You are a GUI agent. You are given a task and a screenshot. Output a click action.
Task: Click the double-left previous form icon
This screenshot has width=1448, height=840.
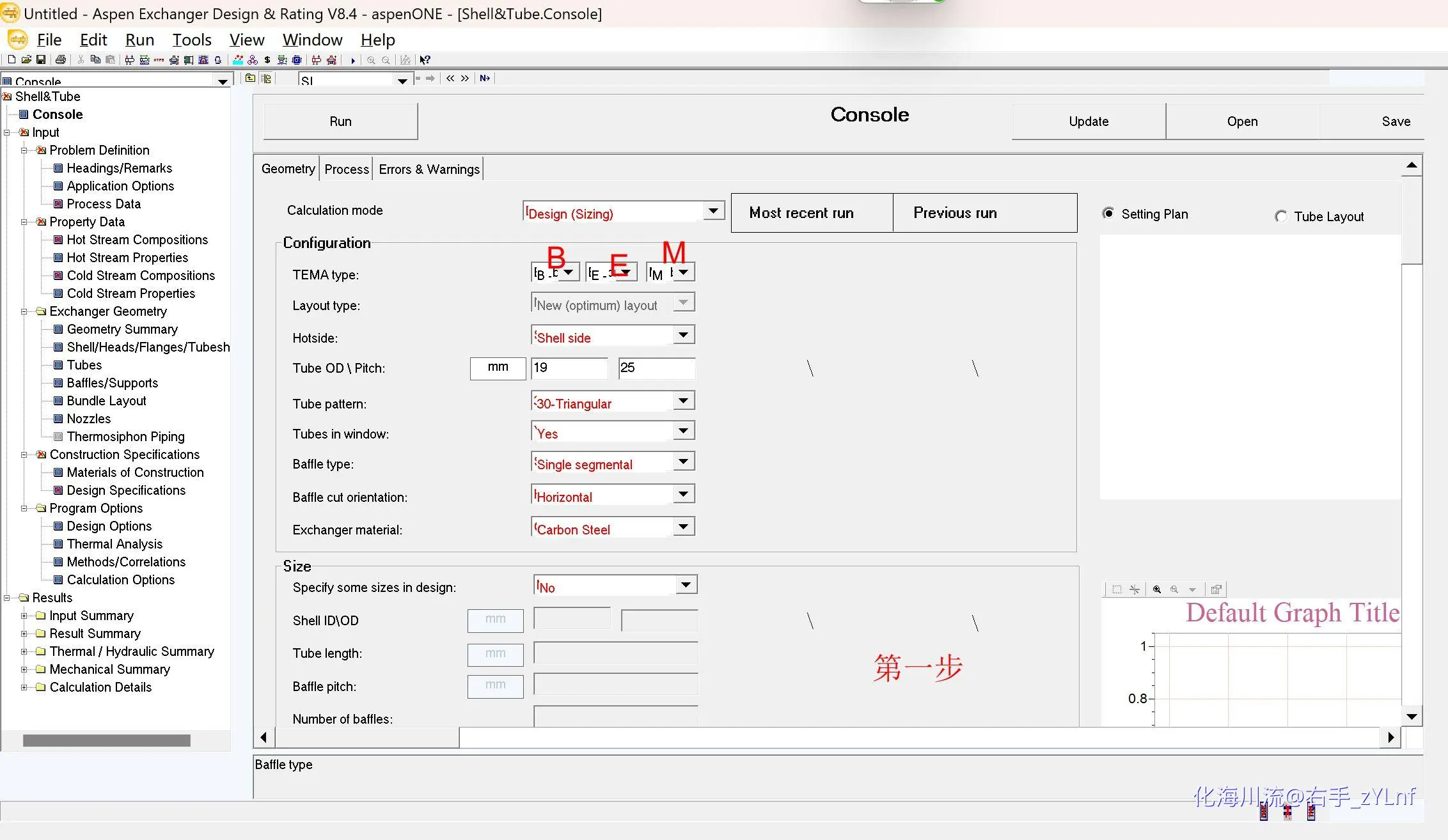[x=450, y=78]
